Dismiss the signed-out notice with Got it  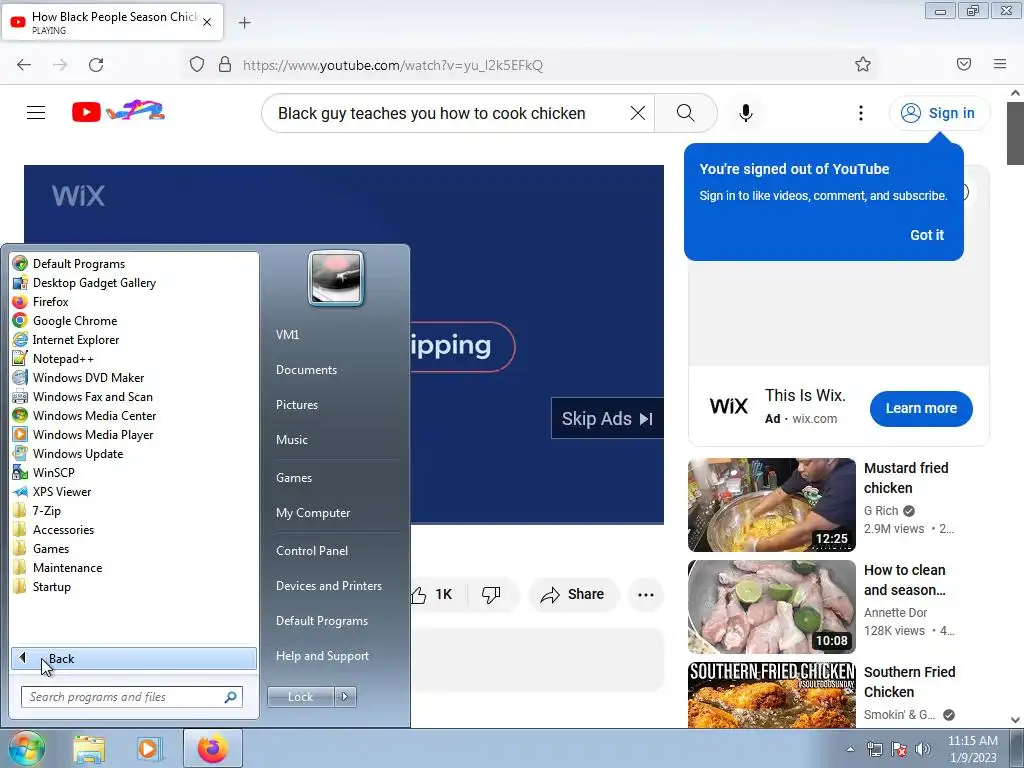click(x=927, y=235)
